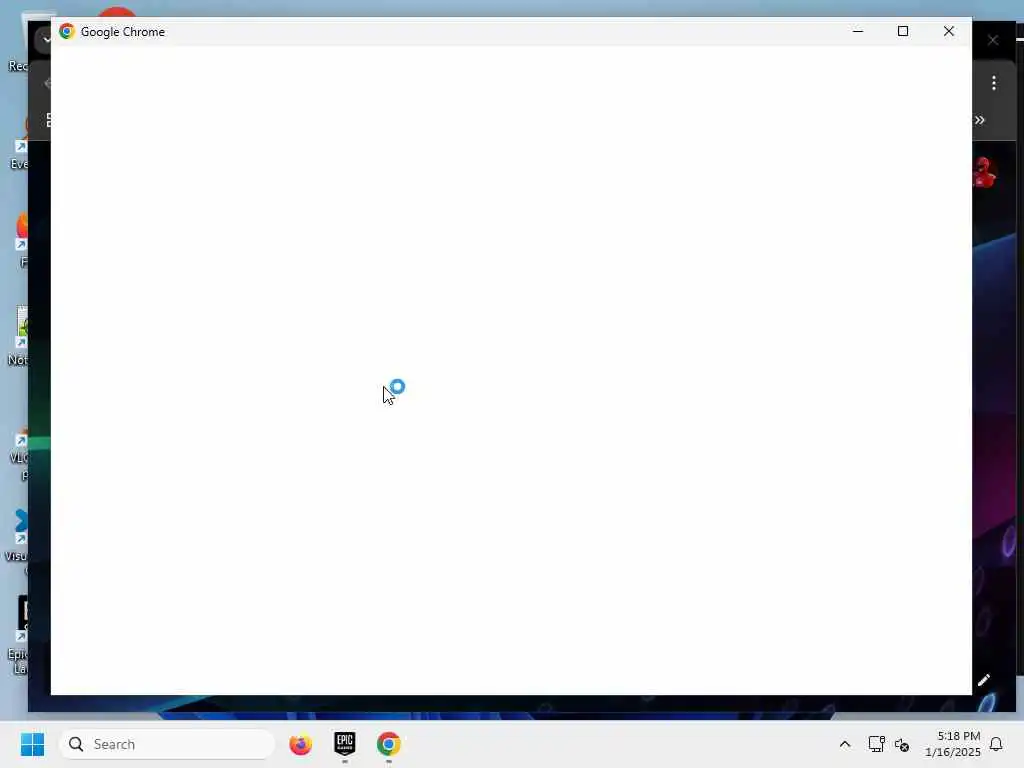This screenshot has width=1024, height=768.
Task: Open Epic Games Launcher from the taskbar
Action: pos(345,743)
